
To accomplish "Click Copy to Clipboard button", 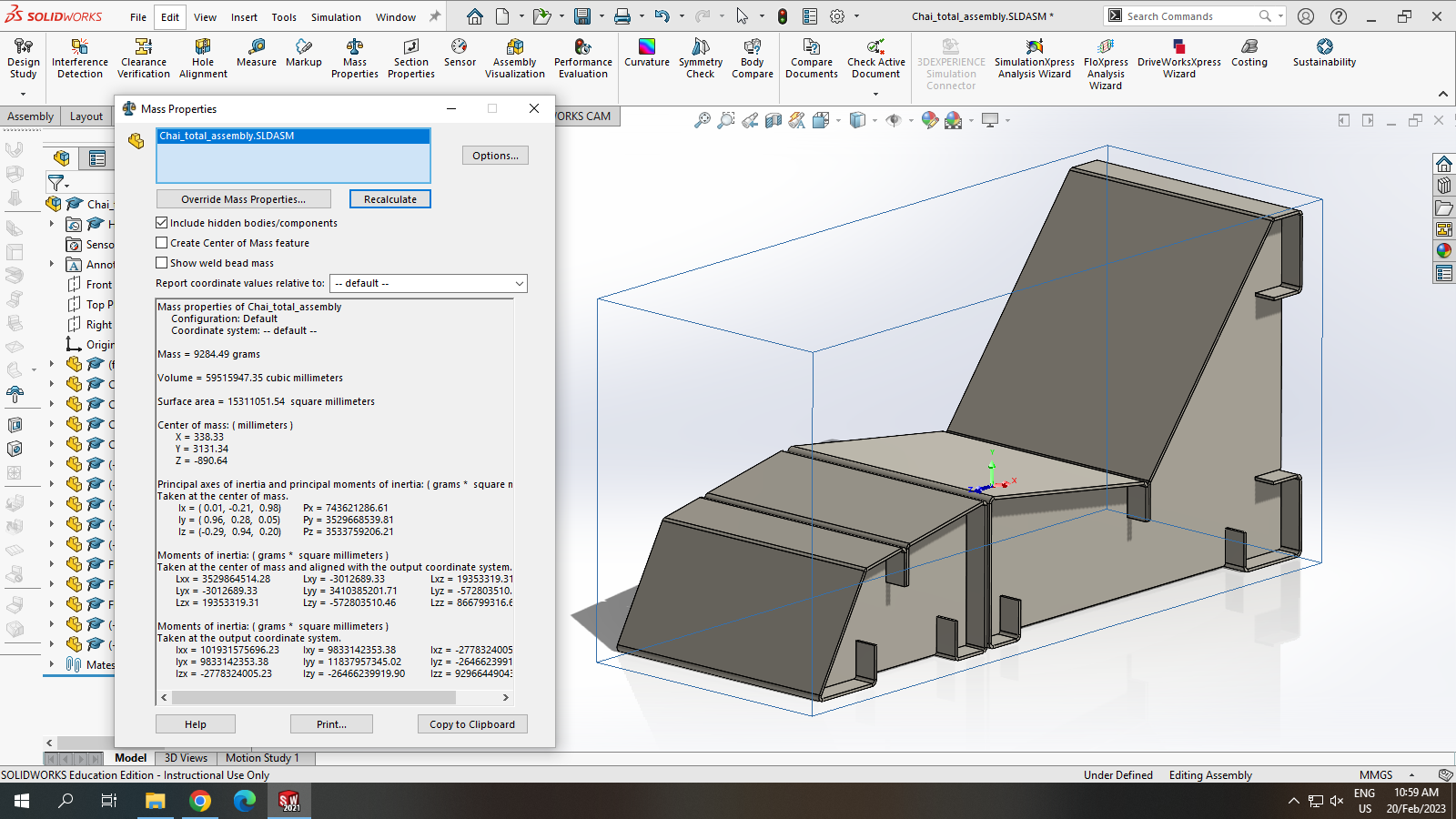I will click(x=472, y=724).
